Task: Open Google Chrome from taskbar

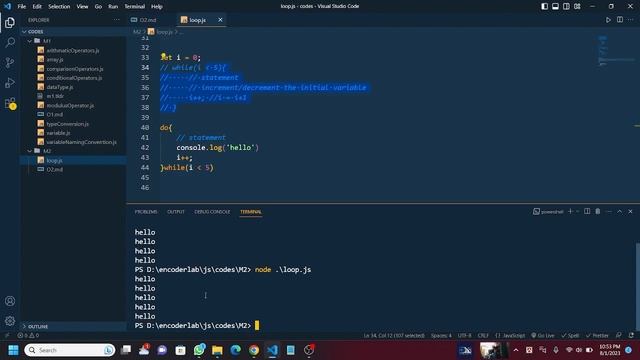Action: pos(254,350)
